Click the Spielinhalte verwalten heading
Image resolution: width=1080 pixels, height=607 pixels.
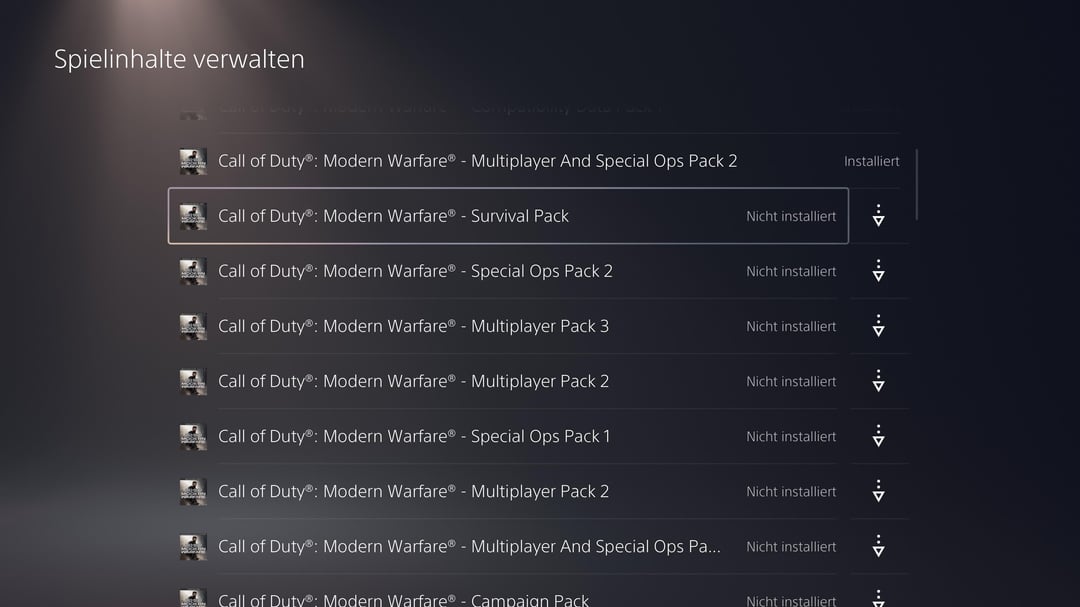click(x=179, y=59)
